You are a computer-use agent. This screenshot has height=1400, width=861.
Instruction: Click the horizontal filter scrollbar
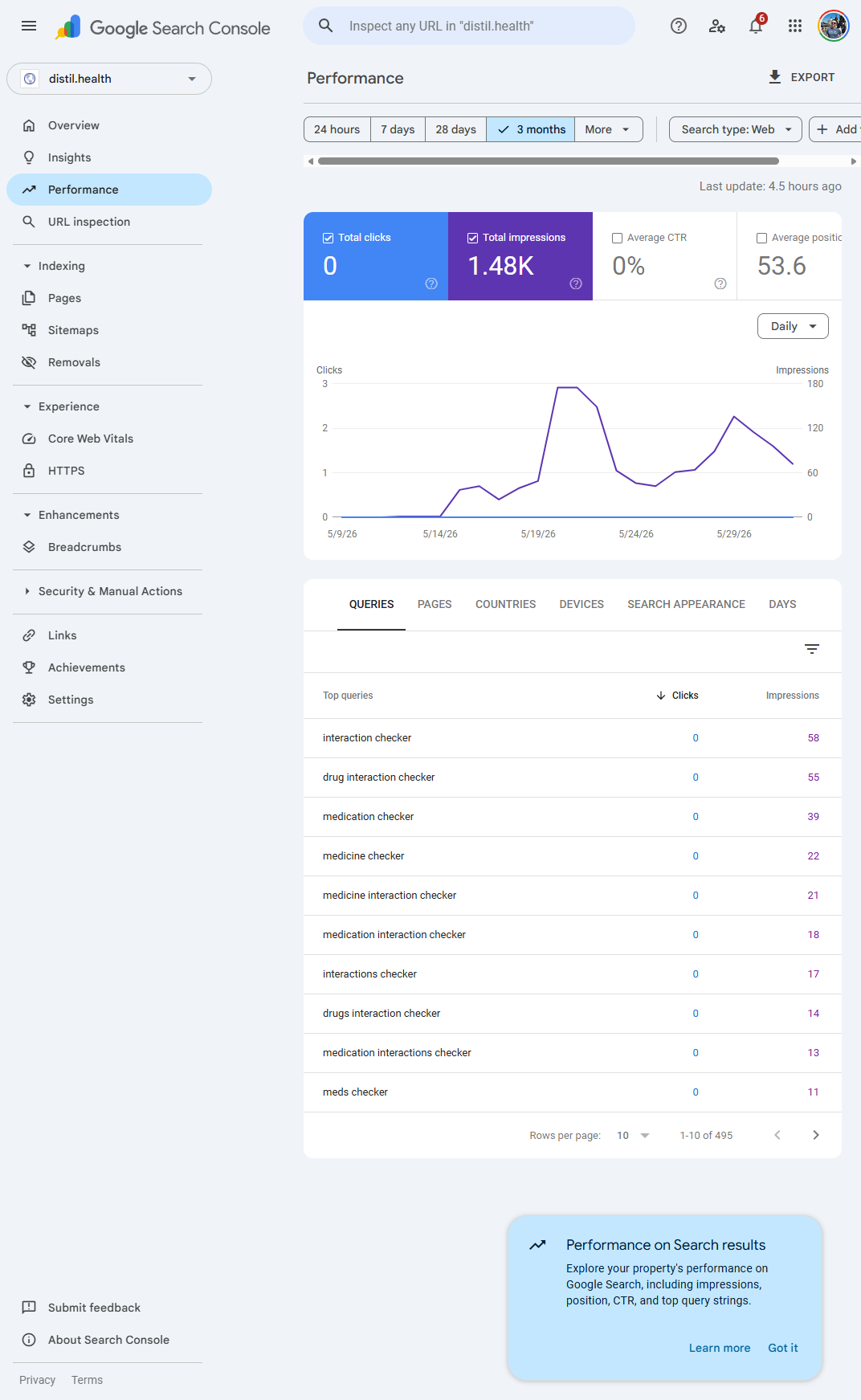(x=549, y=161)
